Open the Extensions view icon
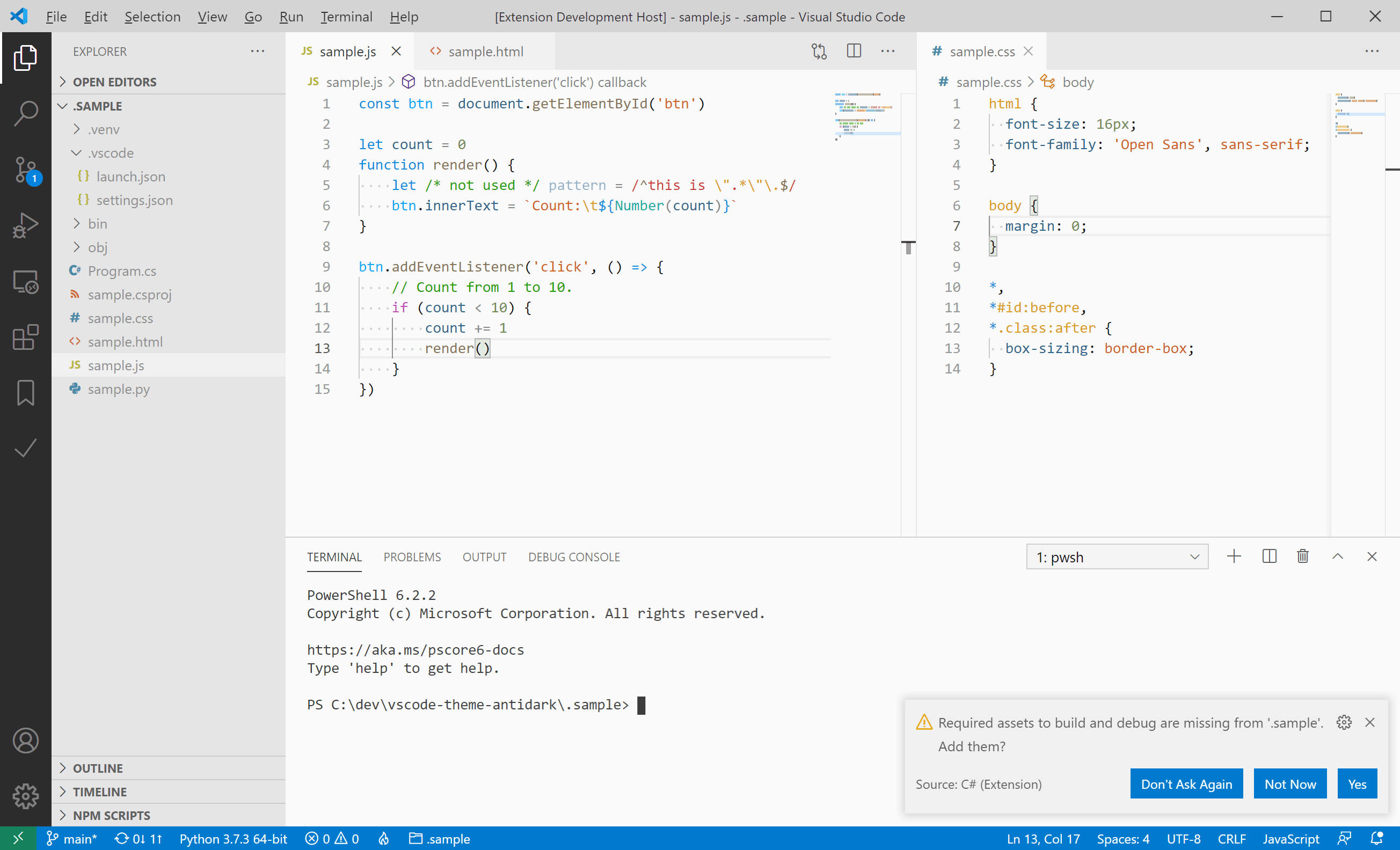Image resolution: width=1400 pixels, height=850 pixels. (x=26, y=336)
